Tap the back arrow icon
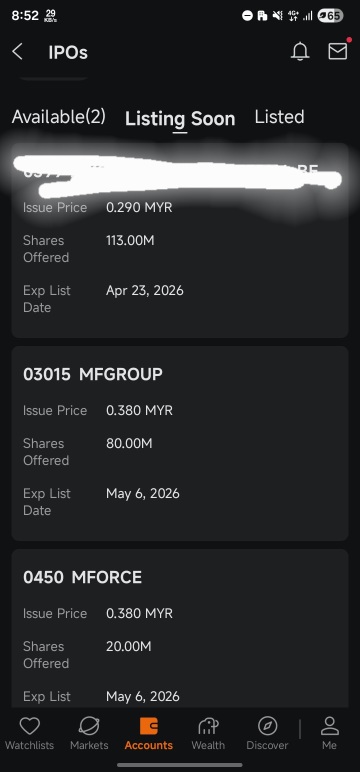 [18, 51]
